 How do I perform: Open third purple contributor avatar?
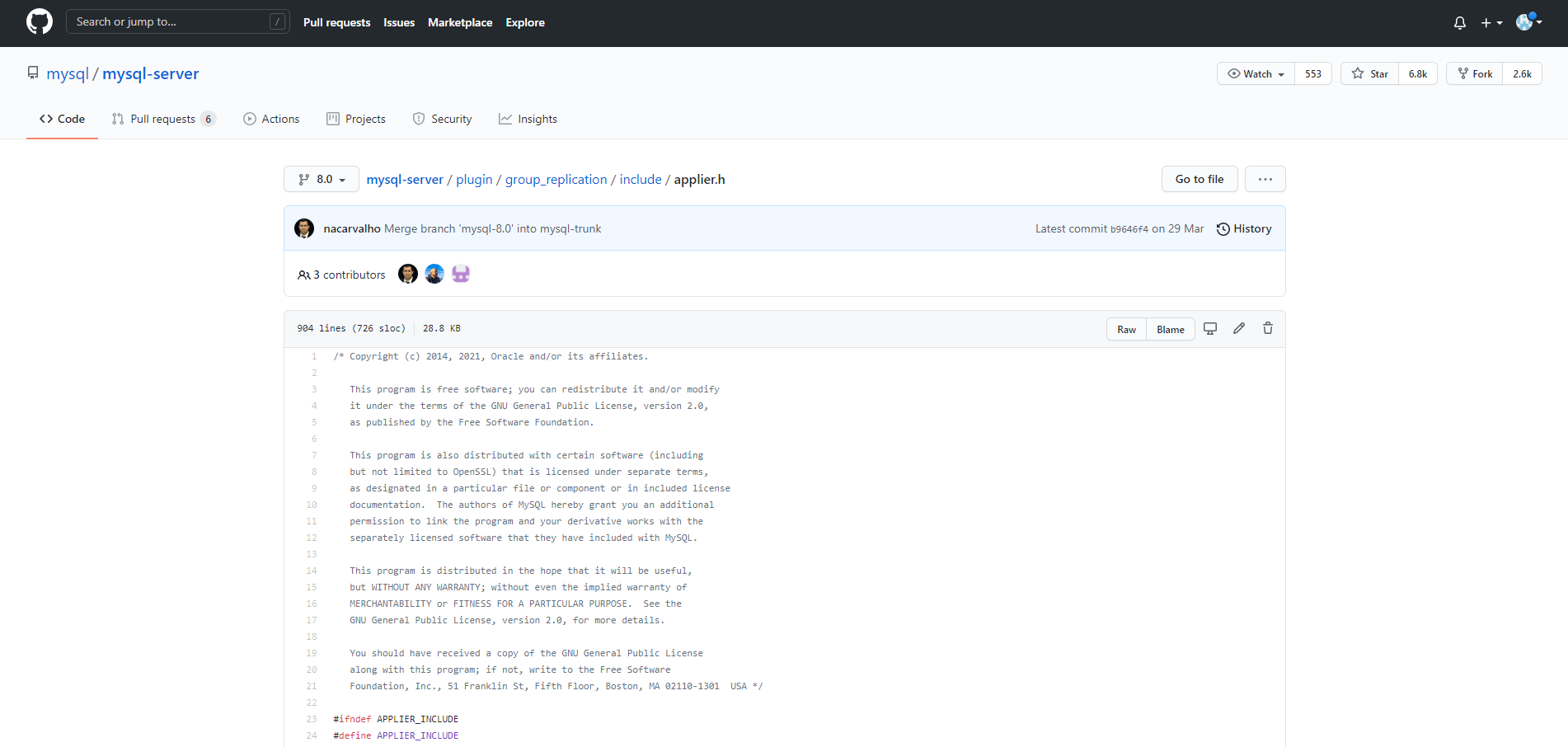[461, 274]
